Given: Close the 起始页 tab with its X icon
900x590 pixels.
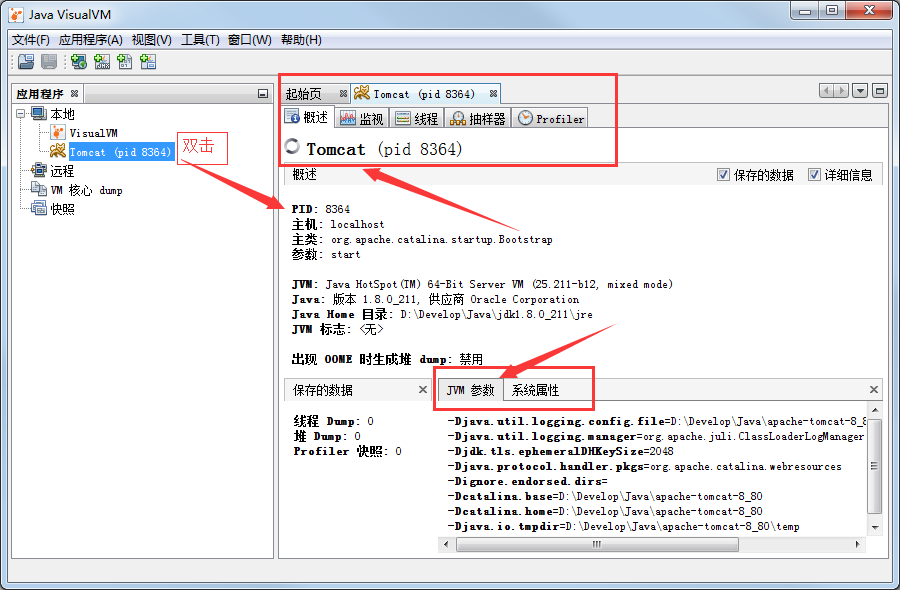Looking at the screenshot, I should 343,94.
